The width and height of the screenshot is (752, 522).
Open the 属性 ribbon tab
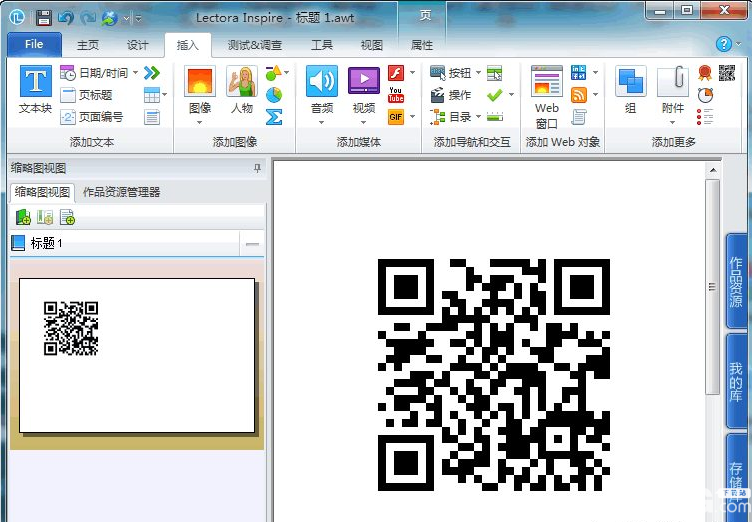coord(422,45)
